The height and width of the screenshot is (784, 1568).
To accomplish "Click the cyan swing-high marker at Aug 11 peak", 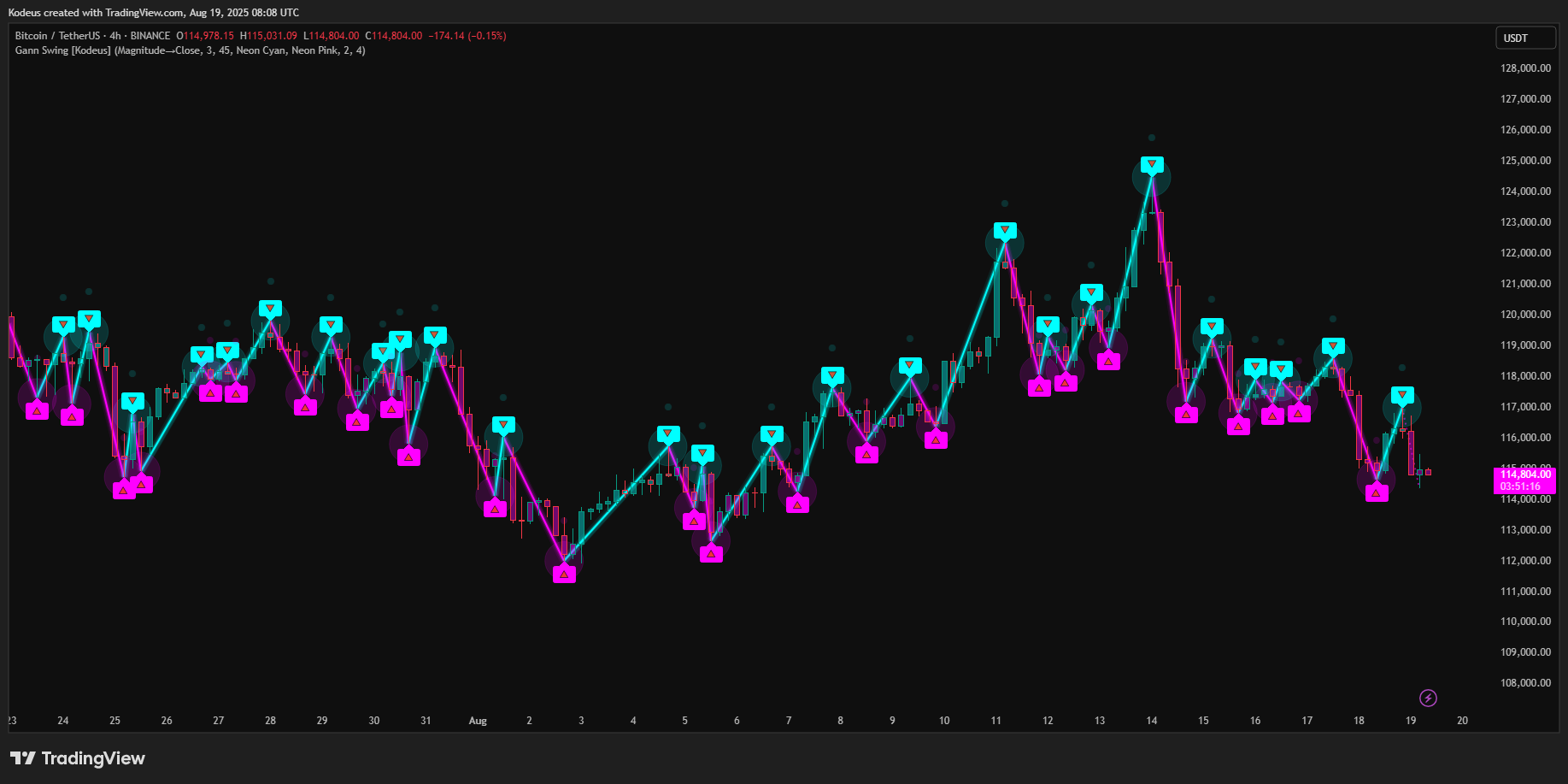I will [x=1005, y=231].
